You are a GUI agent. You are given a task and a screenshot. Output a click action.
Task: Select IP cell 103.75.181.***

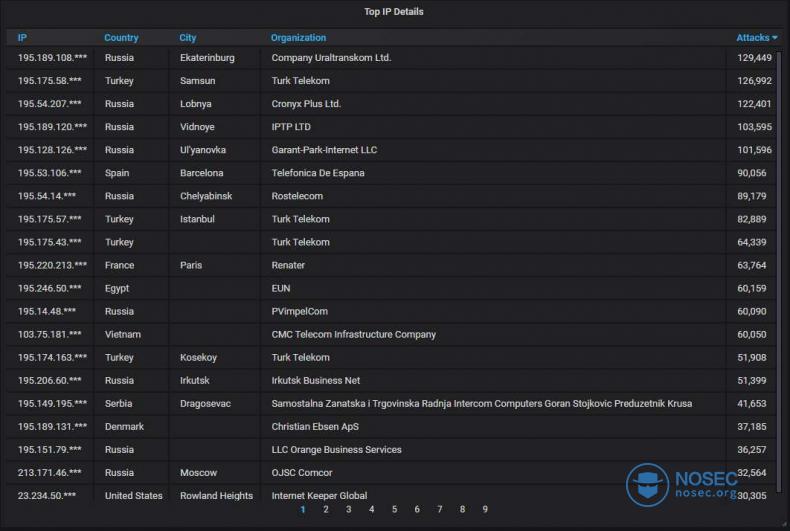point(49,335)
